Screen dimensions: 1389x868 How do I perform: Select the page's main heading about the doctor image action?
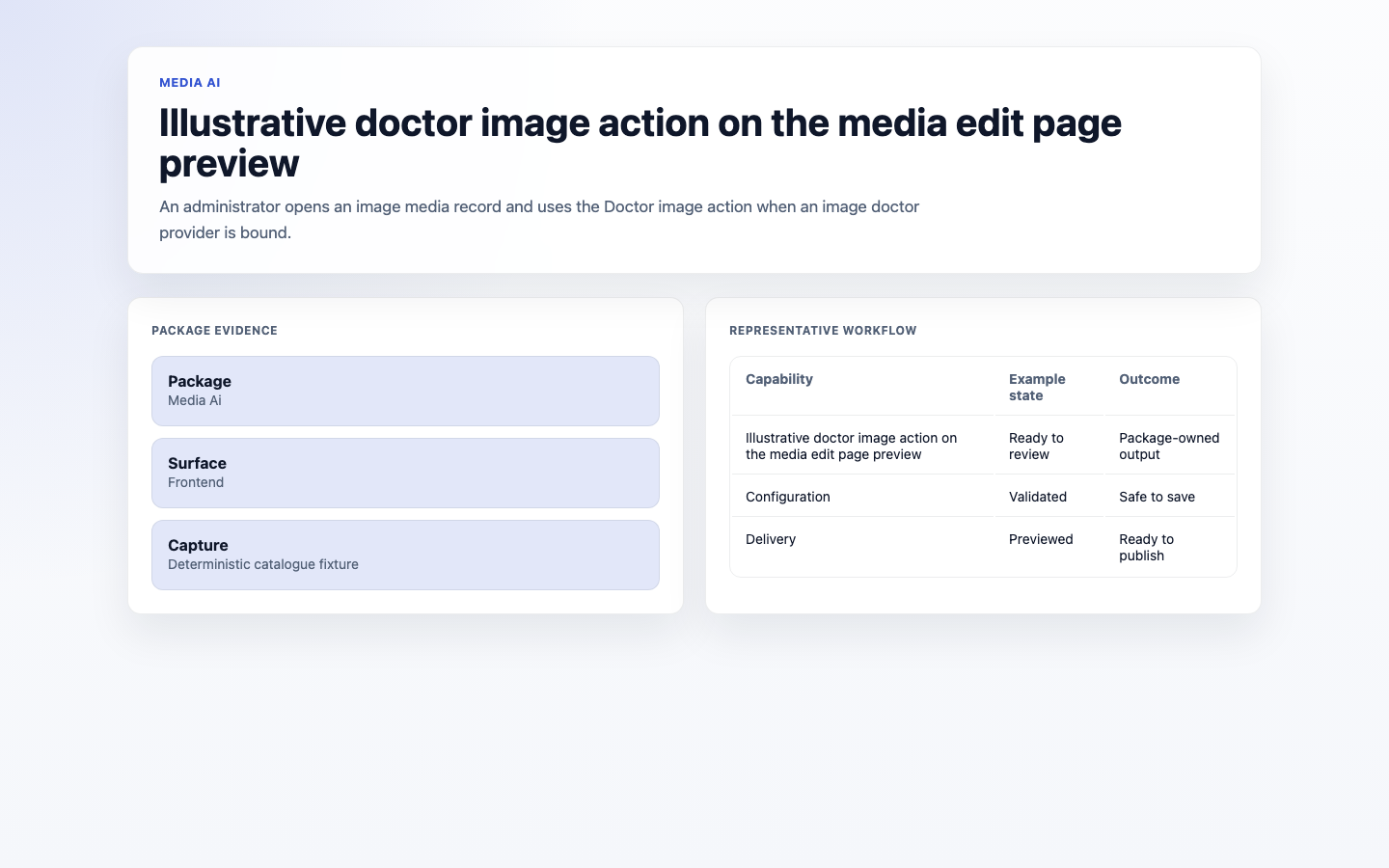(x=640, y=143)
